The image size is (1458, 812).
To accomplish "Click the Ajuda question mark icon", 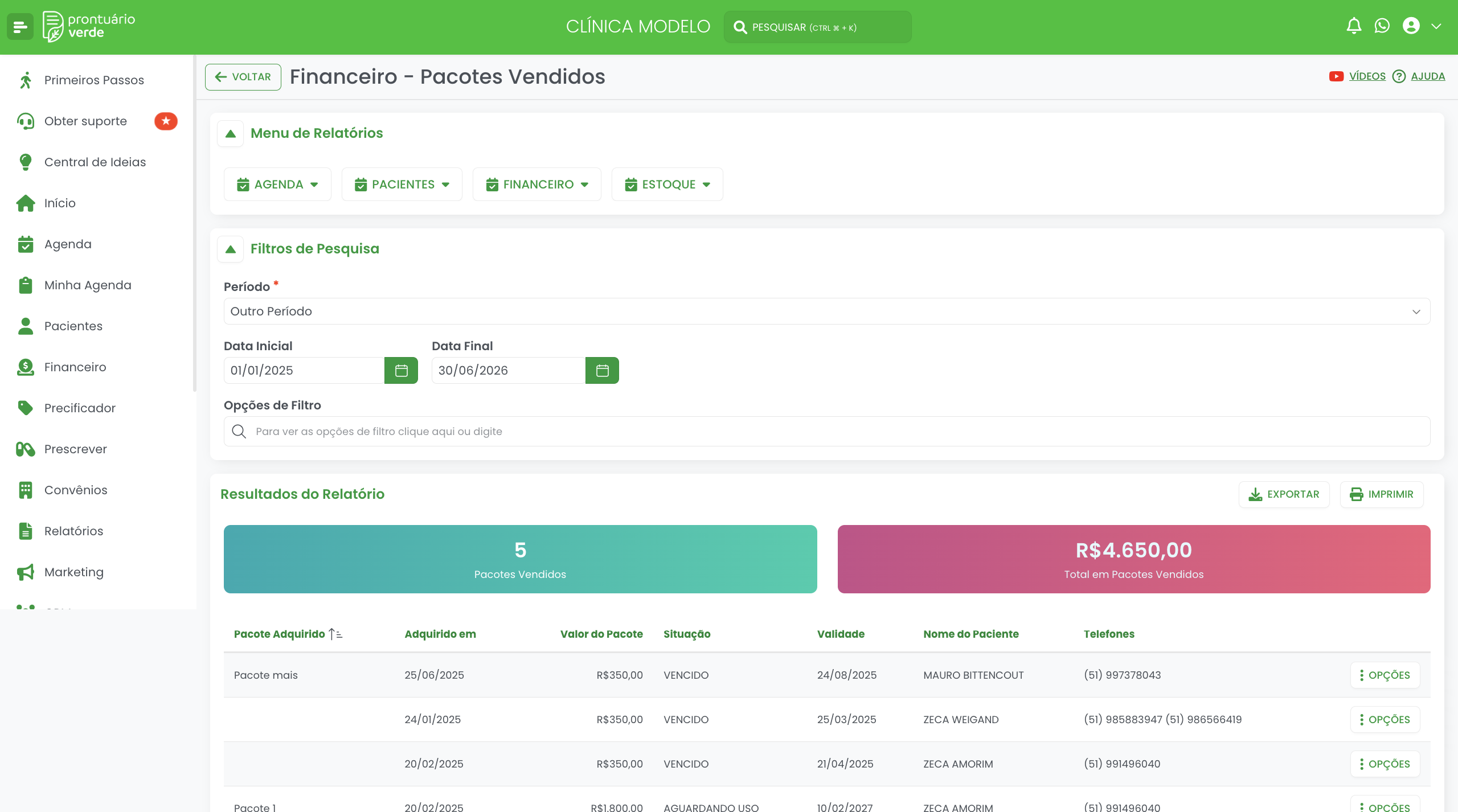I will (x=1399, y=76).
